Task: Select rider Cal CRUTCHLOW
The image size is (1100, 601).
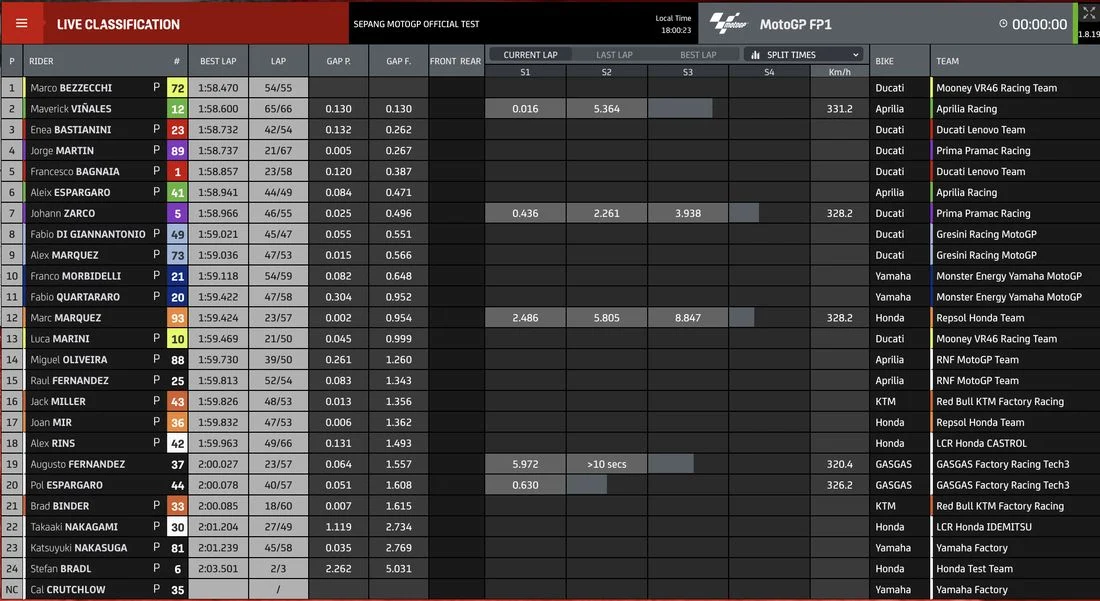Action: pyautogui.click(x=67, y=590)
